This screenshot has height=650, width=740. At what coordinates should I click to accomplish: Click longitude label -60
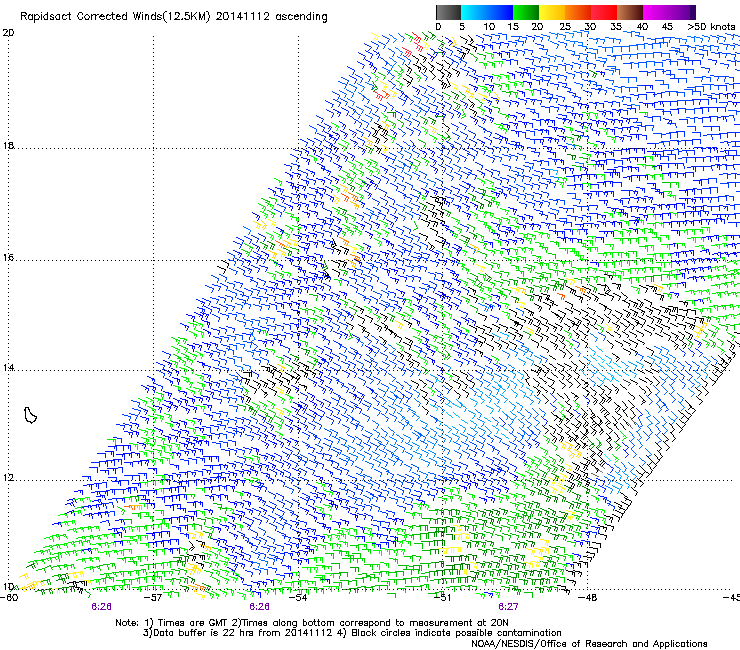[x=9, y=597]
